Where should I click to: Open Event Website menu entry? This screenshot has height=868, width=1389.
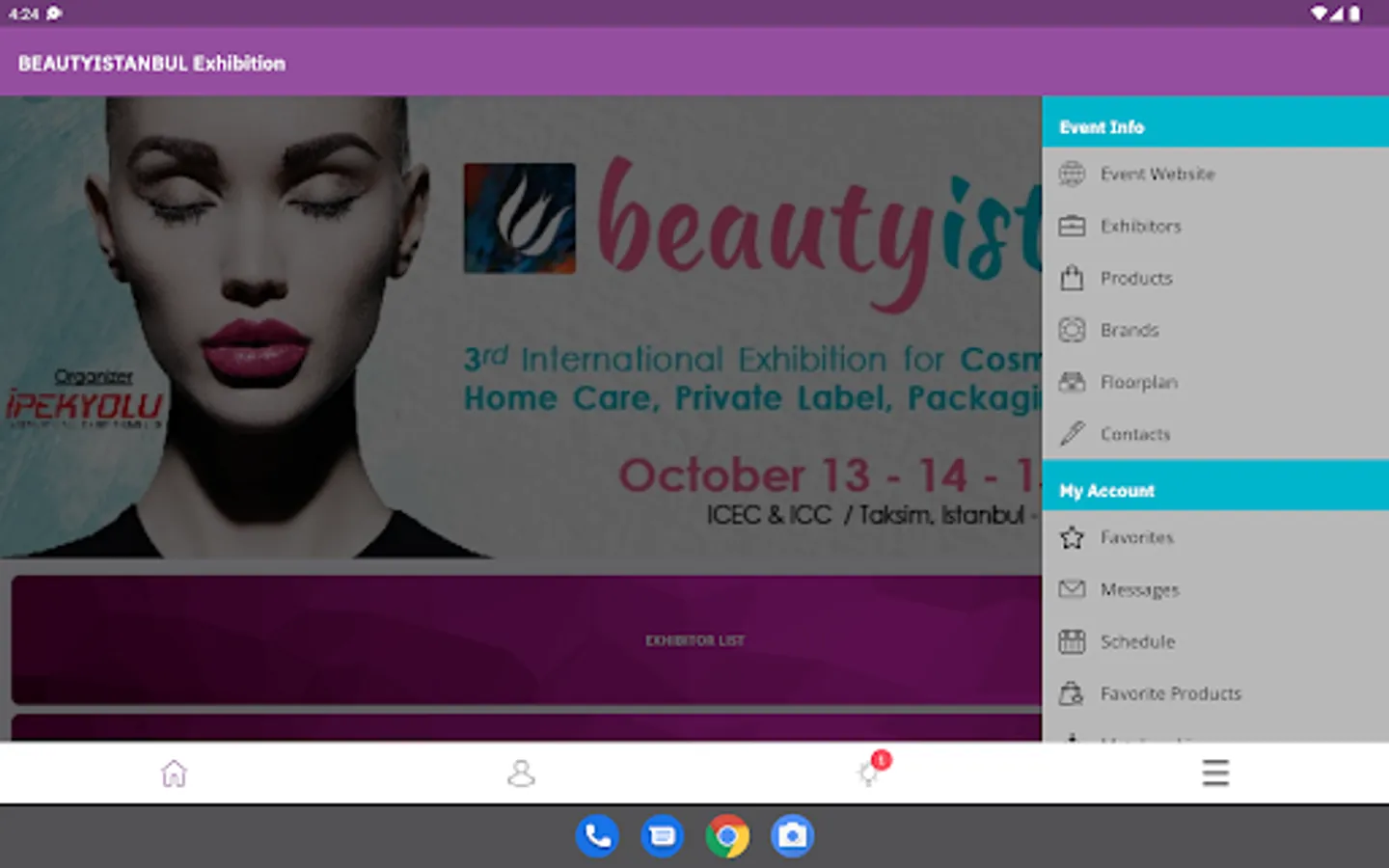[x=1215, y=174]
